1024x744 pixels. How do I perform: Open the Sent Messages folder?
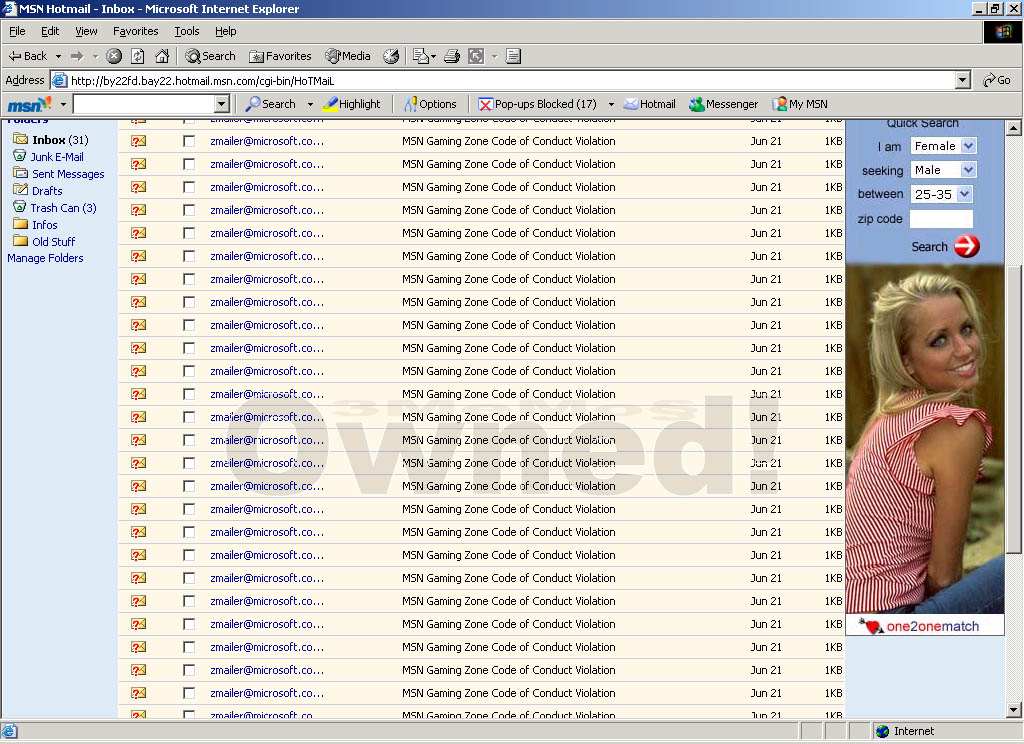(x=59, y=174)
